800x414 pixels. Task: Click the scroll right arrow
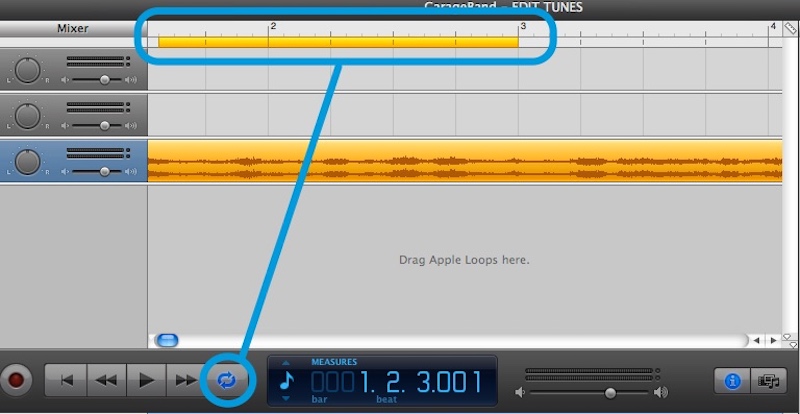click(773, 340)
